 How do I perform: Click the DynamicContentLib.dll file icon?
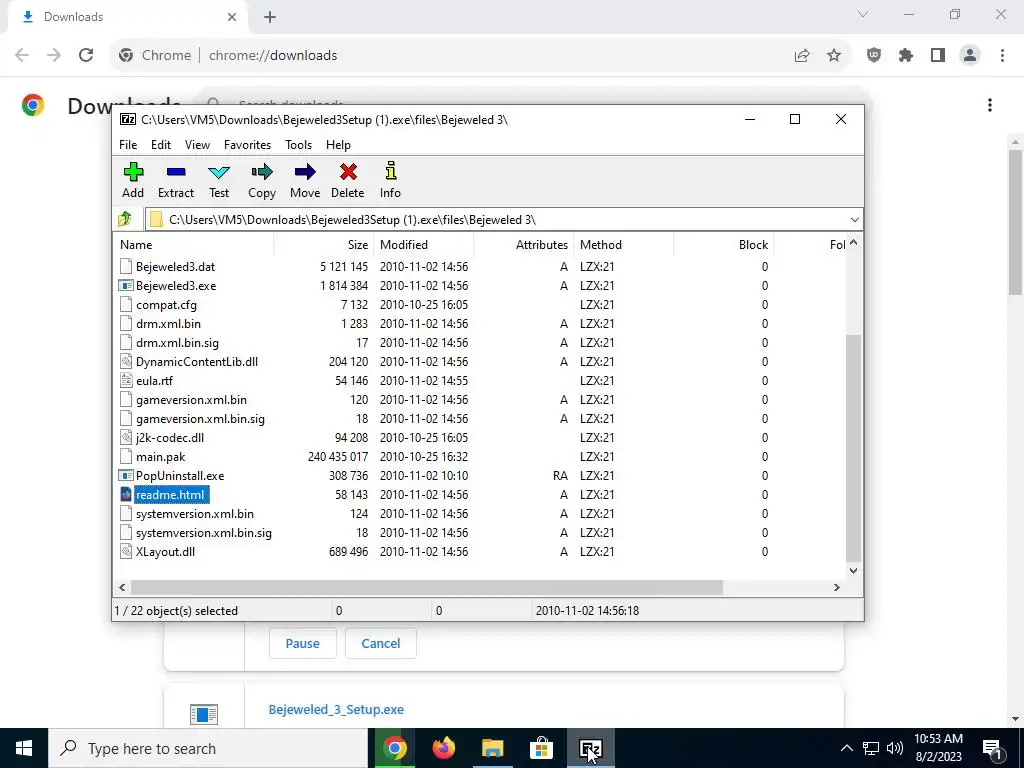[126, 362]
